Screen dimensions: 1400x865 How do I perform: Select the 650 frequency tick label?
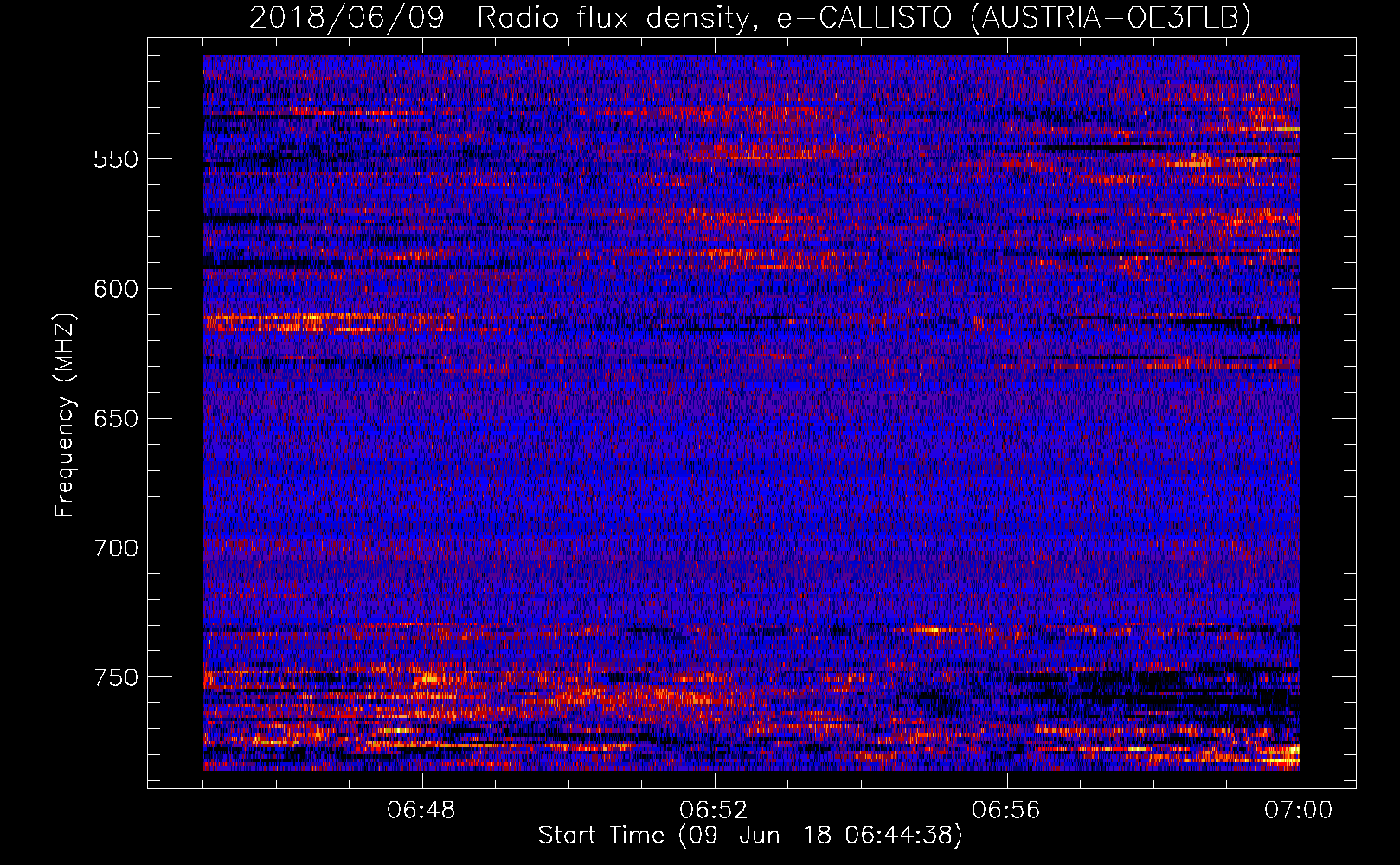[x=116, y=419]
